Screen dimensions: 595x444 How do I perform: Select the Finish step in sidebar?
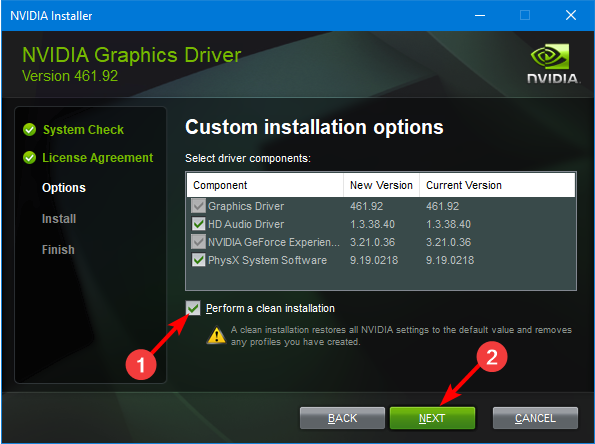pos(58,250)
